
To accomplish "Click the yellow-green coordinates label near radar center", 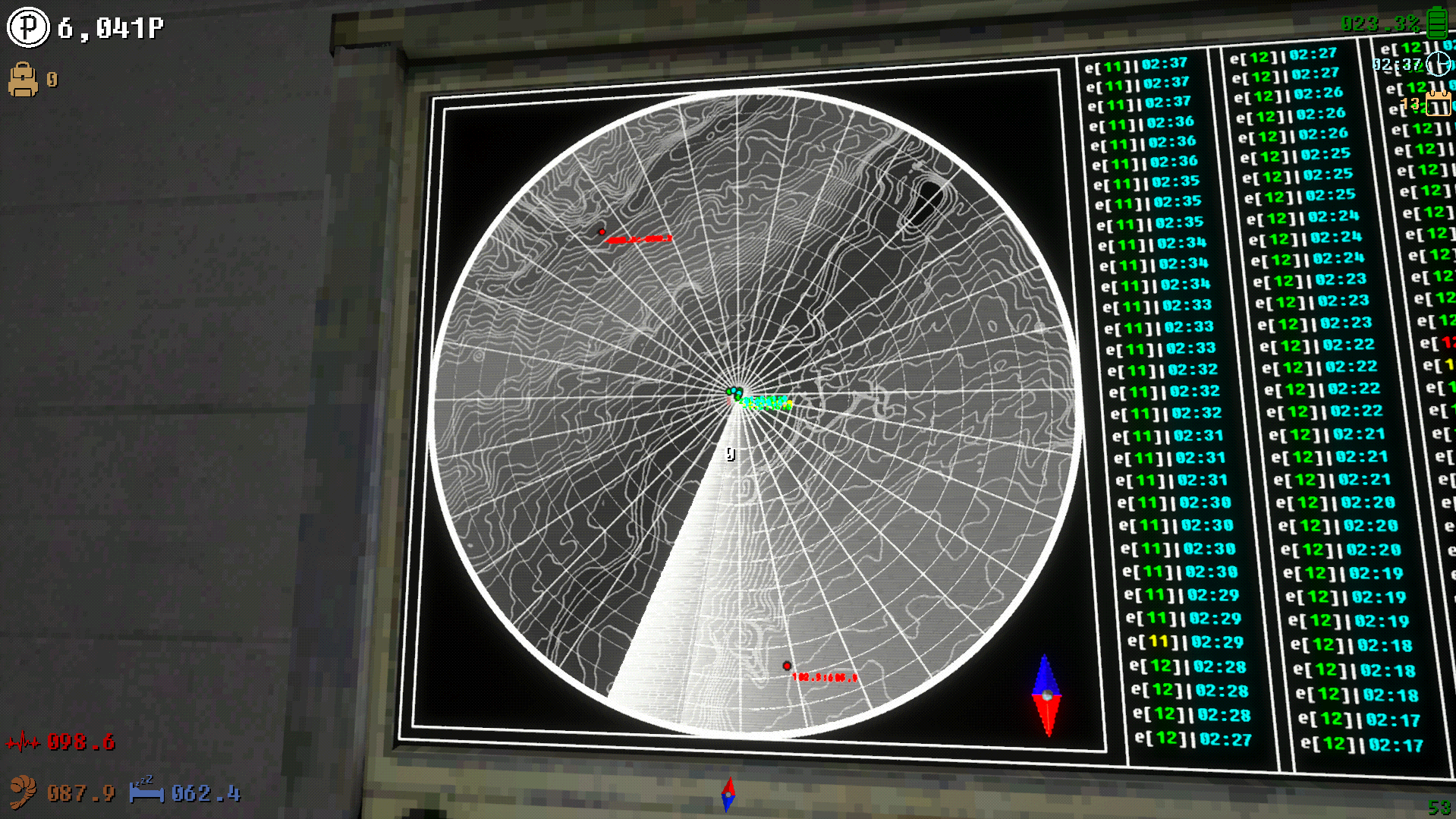I will pyautogui.click(x=766, y=402).
